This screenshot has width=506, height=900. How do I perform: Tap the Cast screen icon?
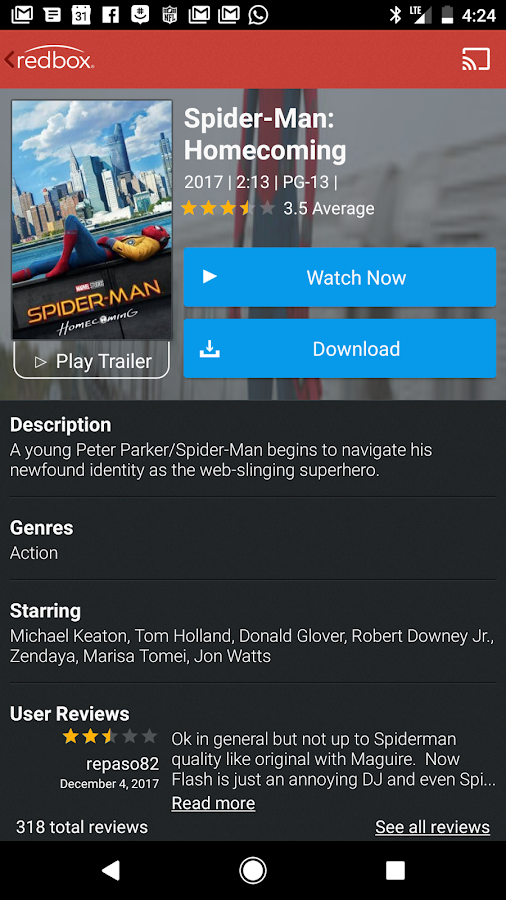point(476,59)
